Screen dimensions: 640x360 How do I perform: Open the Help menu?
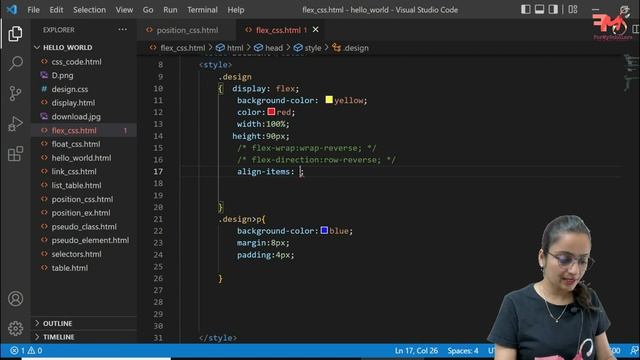[236, 9]
